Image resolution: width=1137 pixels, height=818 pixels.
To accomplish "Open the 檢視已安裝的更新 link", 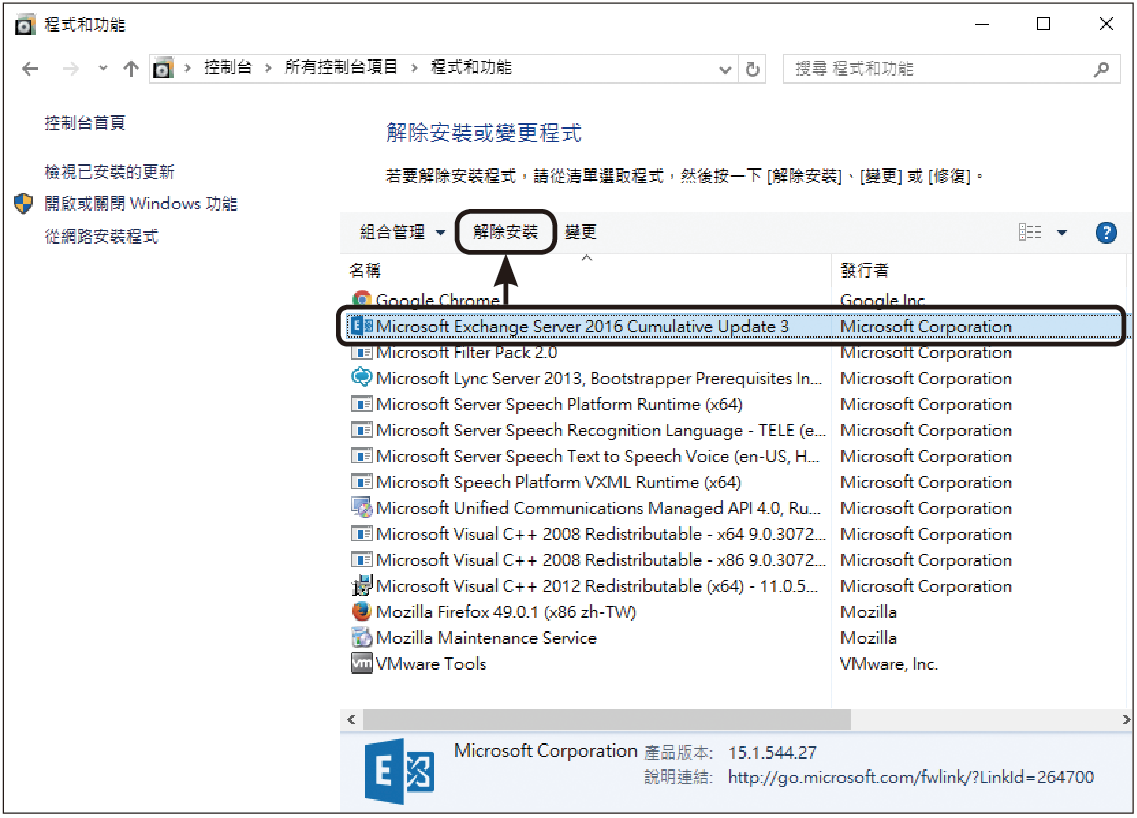I will click(109, 172).
